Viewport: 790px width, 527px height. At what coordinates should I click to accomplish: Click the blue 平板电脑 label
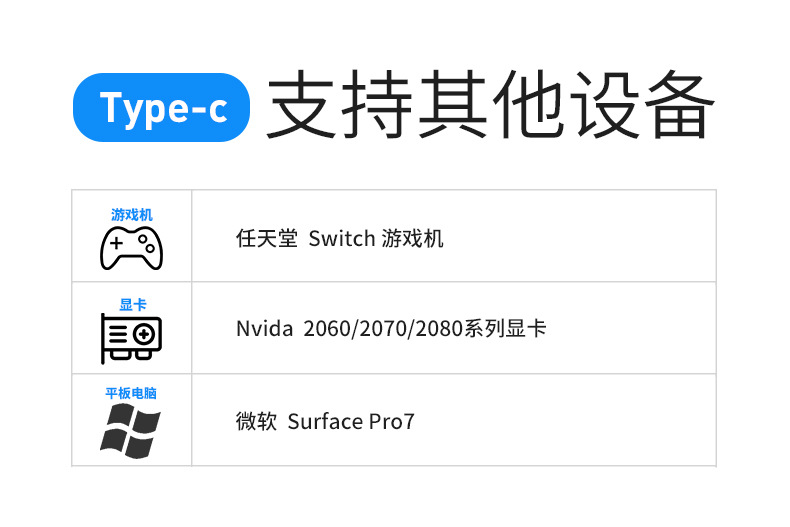tap(131, 393)
